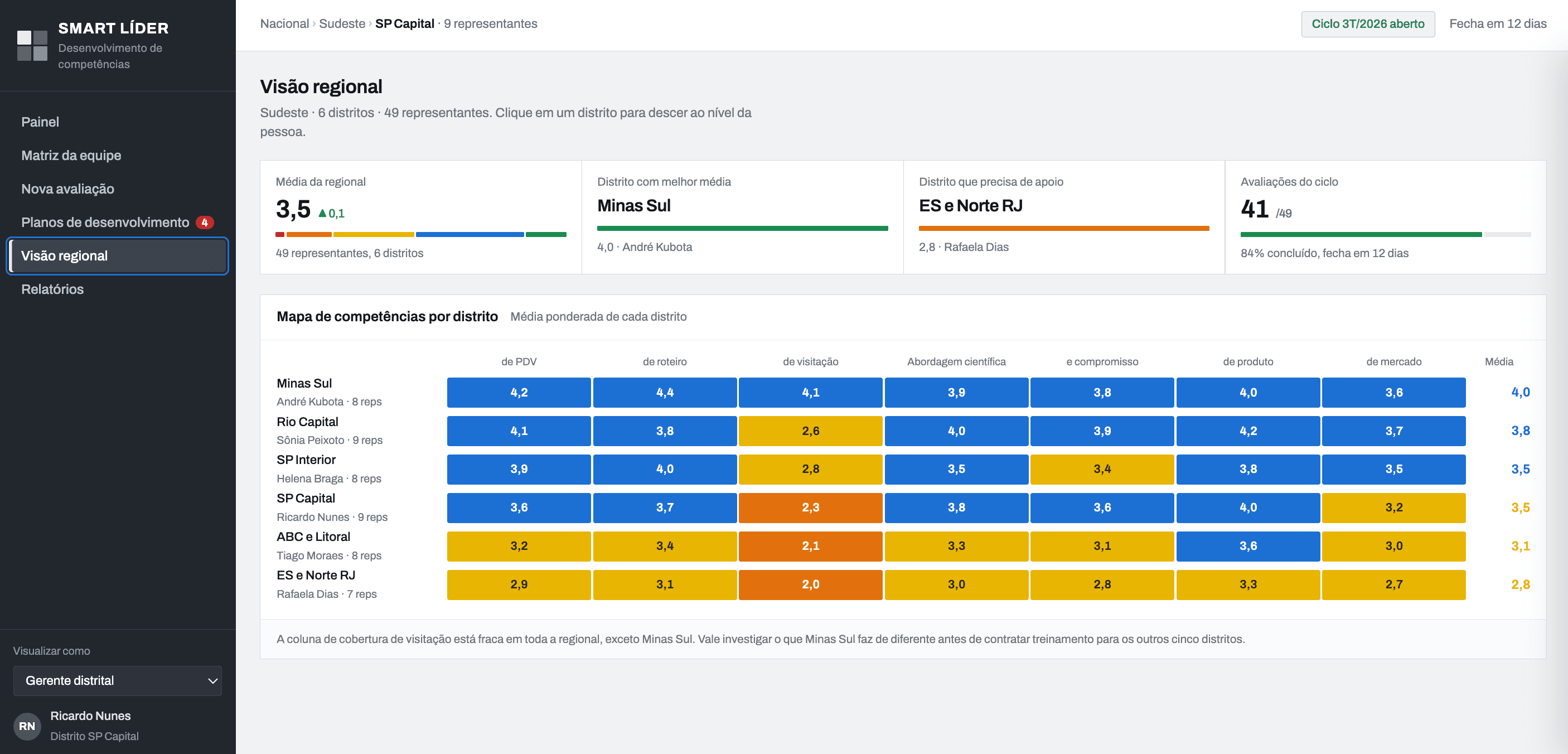Viewport: 1568px width, 754px height.
Task: Click the Ciclo 3T/2026 aberto badge
Action: [1368, 24]
